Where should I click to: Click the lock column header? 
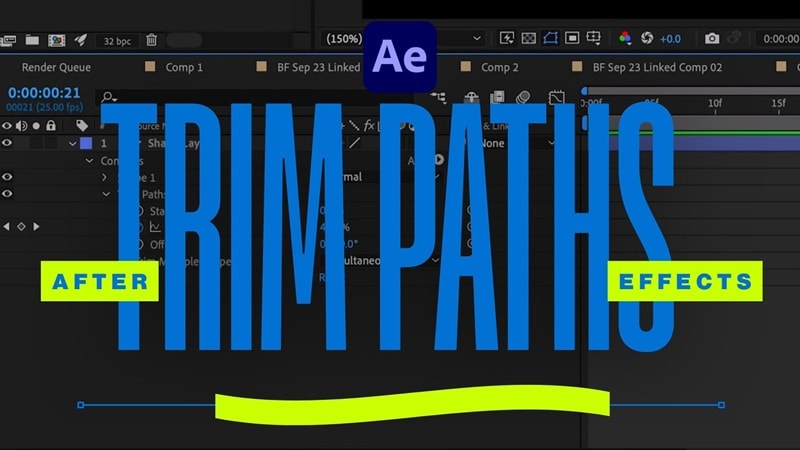[51, 126]
